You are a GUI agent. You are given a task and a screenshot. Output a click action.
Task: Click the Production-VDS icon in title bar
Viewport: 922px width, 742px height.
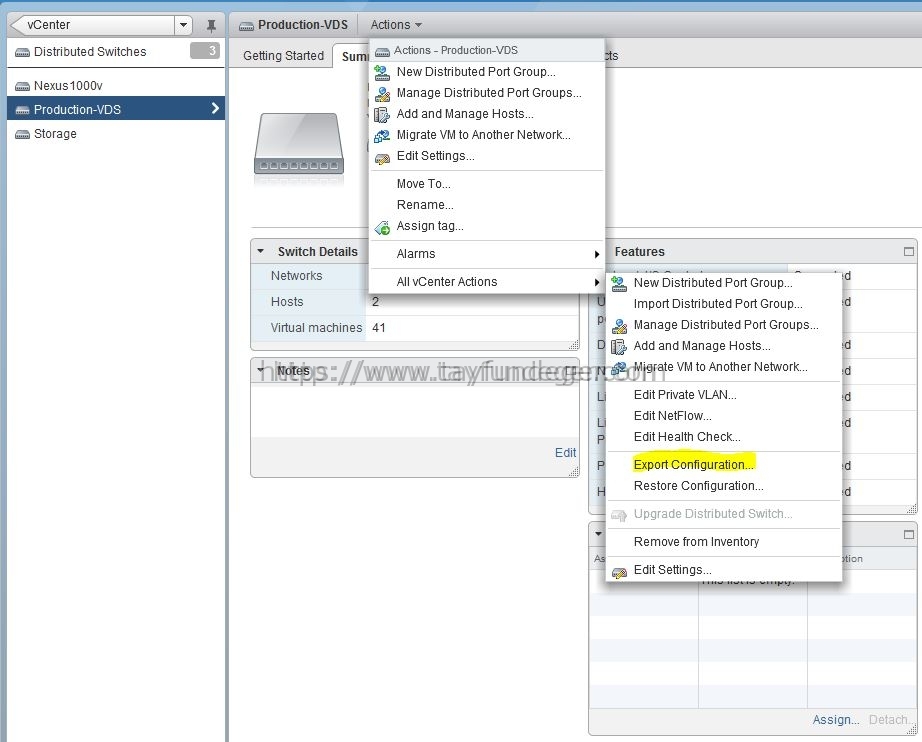coord(246,25)
